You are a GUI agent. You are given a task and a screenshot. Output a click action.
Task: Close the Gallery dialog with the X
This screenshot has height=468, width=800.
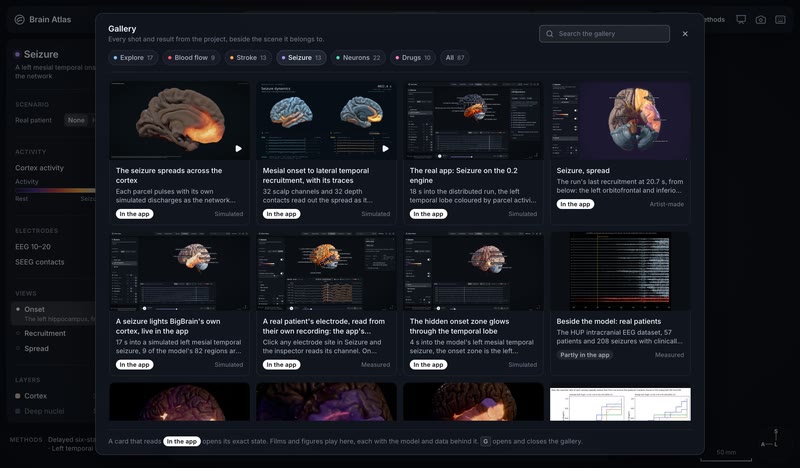pyautogui.click(x=685, y=34)
